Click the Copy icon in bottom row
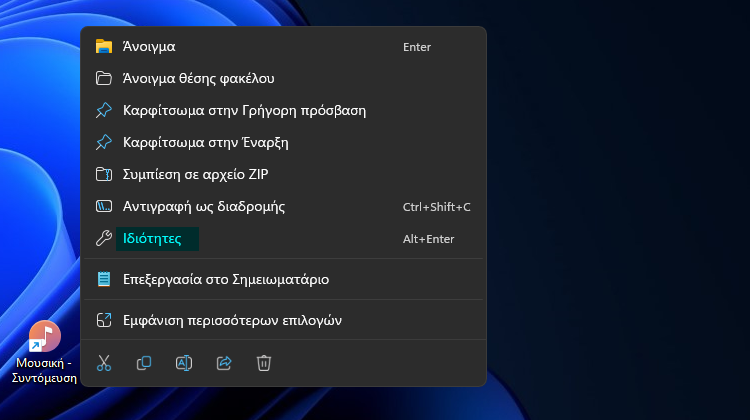Viewport: 750px width, 420px height. click(x=144, y=363)
